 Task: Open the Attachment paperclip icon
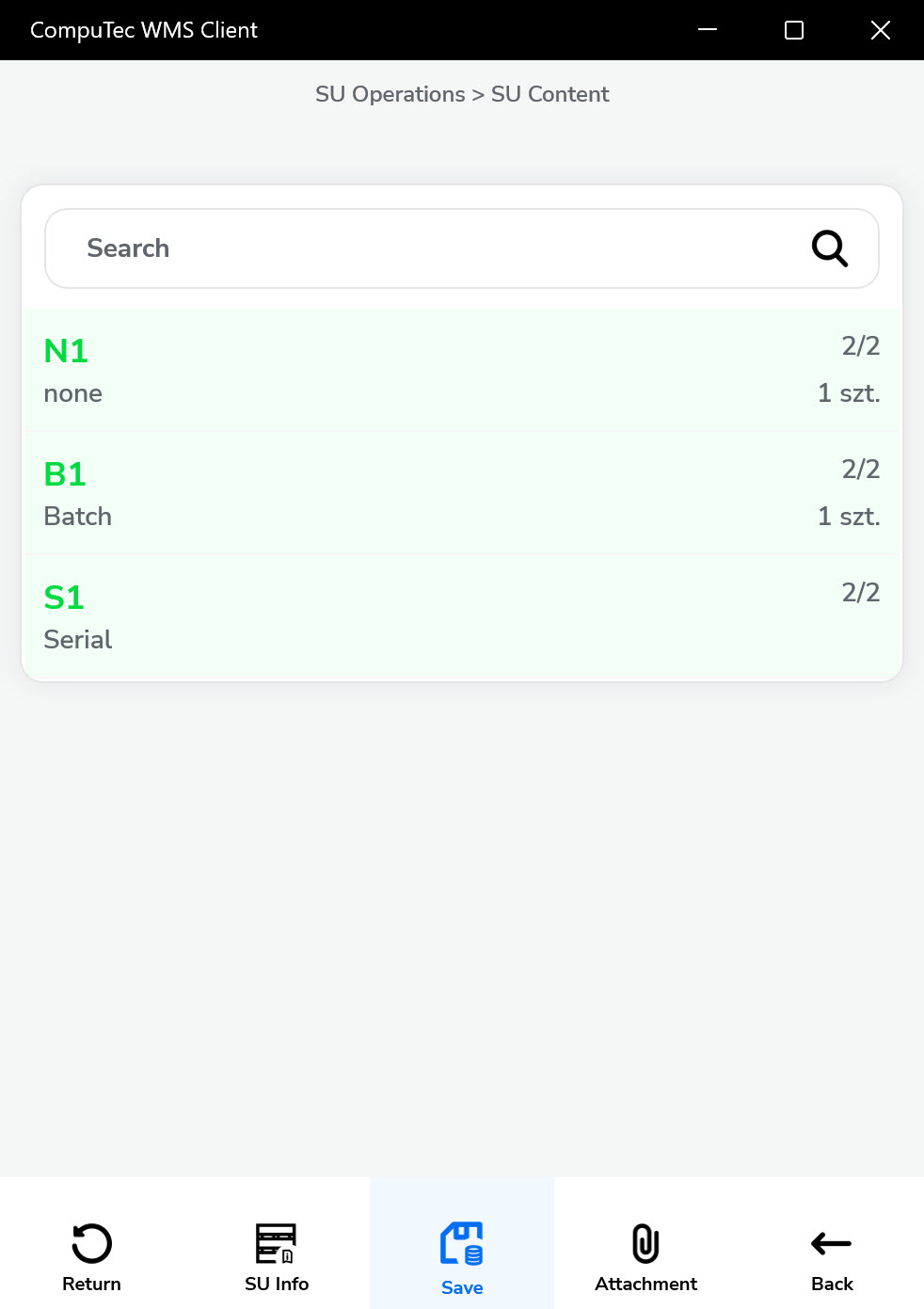point(645,1243)
